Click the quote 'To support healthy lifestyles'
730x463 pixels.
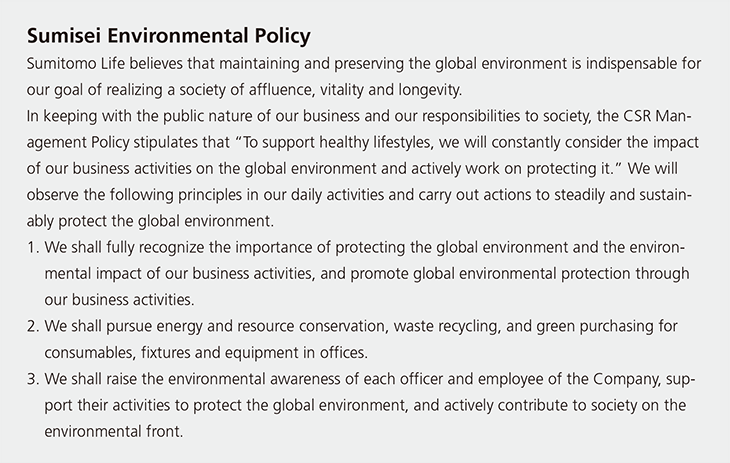339,142
